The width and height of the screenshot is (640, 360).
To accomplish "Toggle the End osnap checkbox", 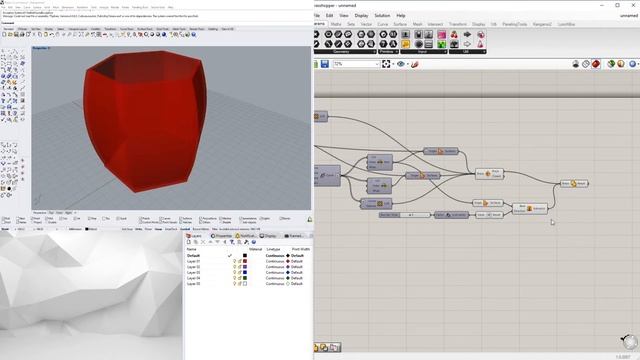I will point(4,218).
